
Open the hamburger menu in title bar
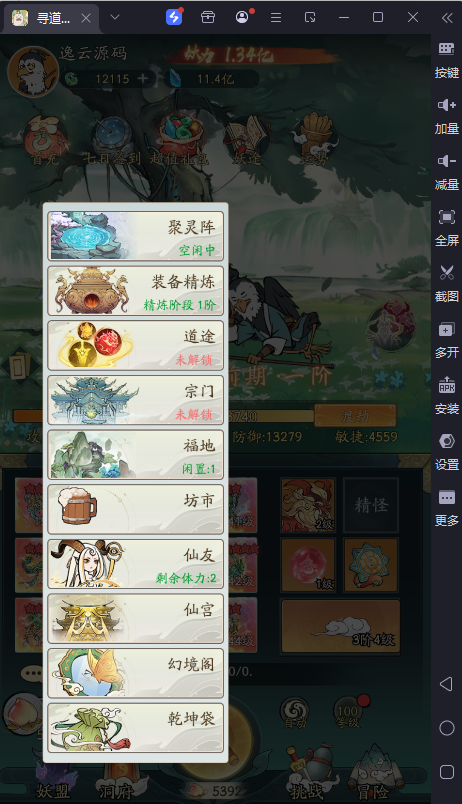click(x=276, y=18)
